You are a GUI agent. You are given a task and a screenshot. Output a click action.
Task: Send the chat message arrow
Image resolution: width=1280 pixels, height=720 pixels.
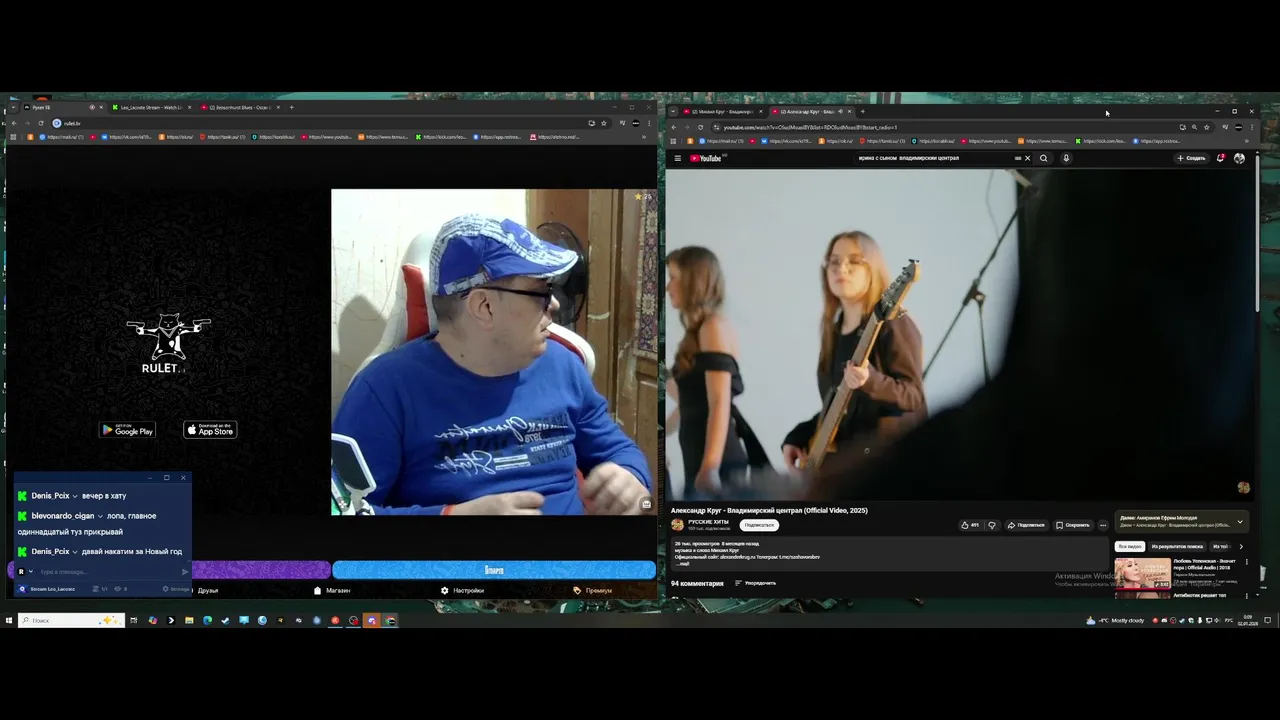pos(185,572)
